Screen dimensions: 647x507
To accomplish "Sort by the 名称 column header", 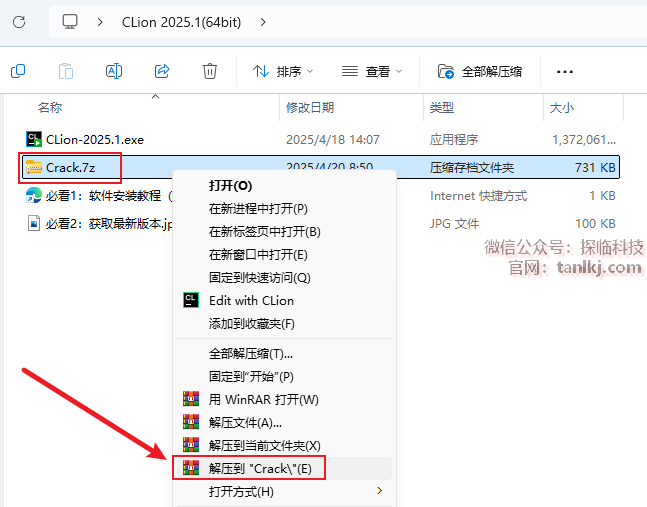I will (x=50, y=108).
